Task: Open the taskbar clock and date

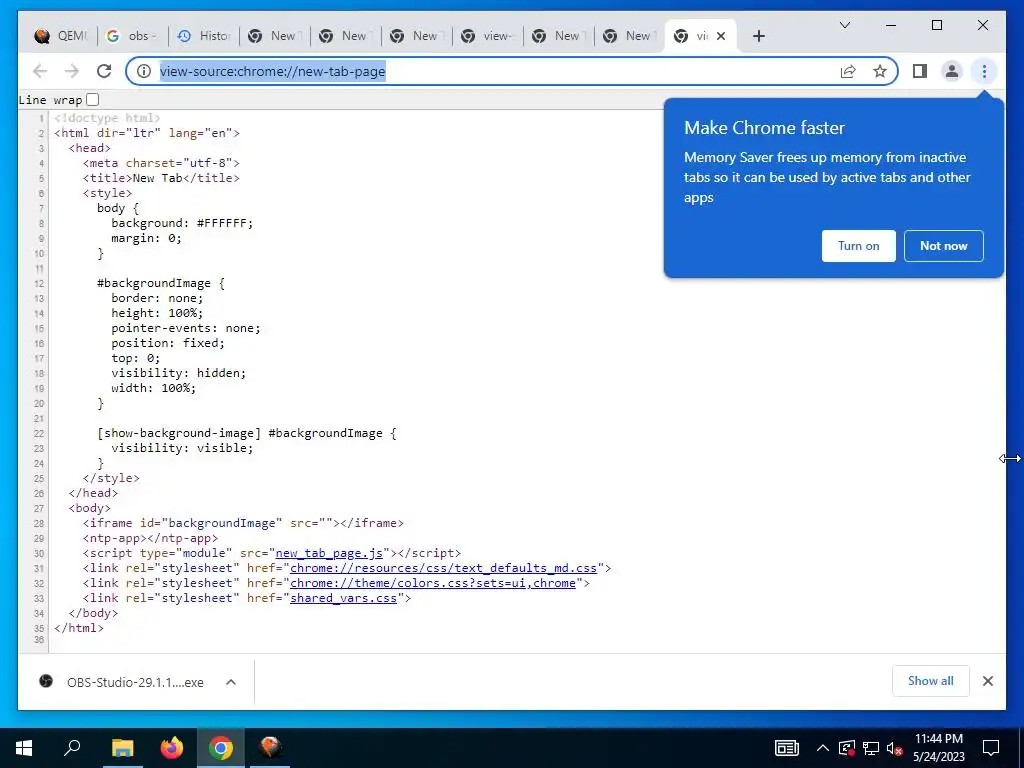Action: tap(938, 748)
